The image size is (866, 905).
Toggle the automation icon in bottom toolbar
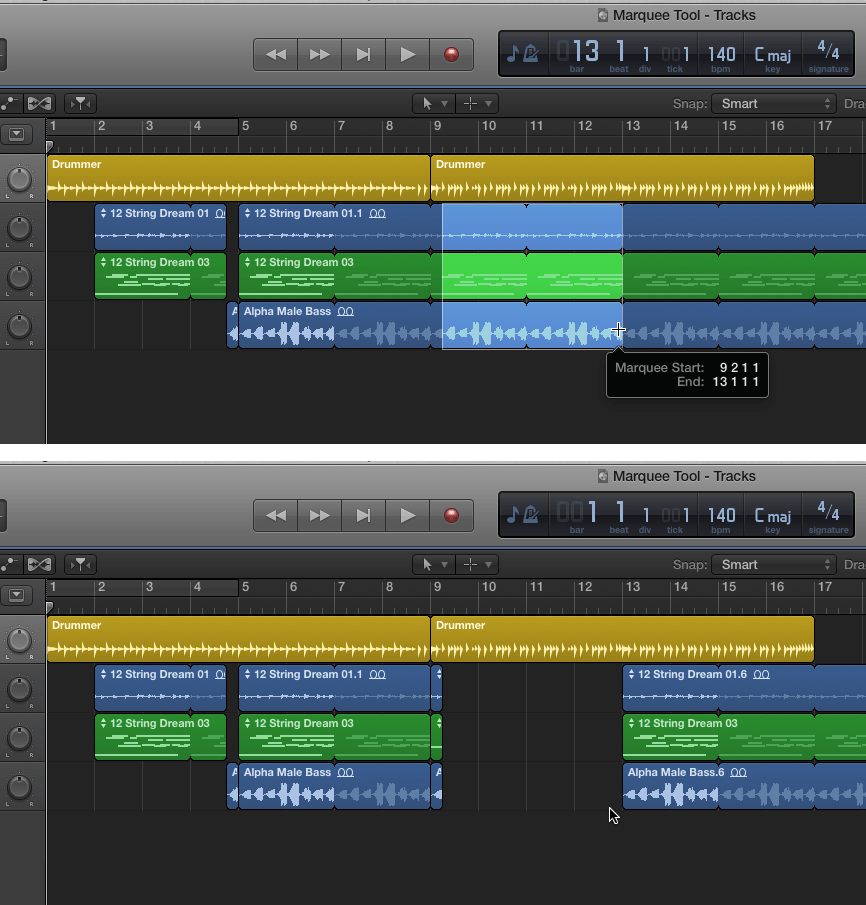(x=10, y=564)
